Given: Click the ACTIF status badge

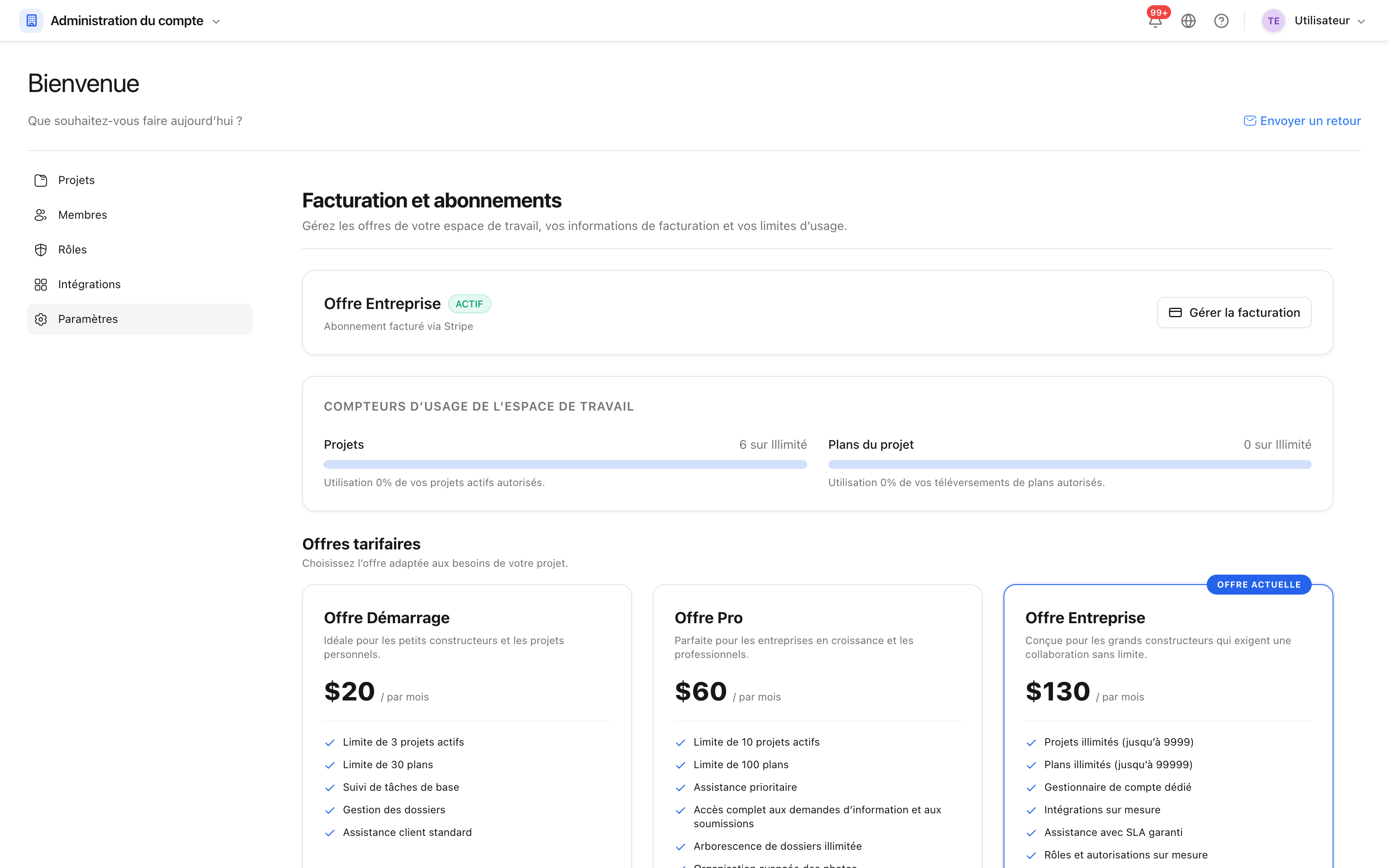Looking at the screenshot, I should 469,304.
